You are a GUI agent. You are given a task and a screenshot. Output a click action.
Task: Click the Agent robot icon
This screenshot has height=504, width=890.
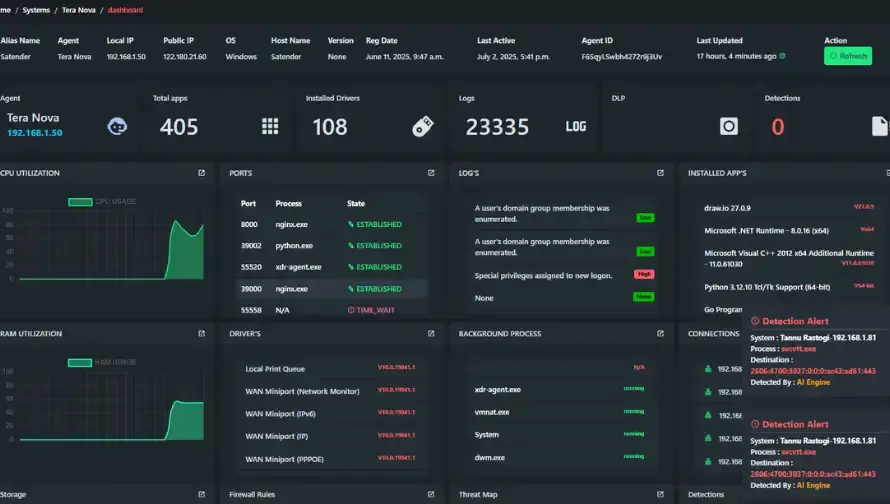118,126
